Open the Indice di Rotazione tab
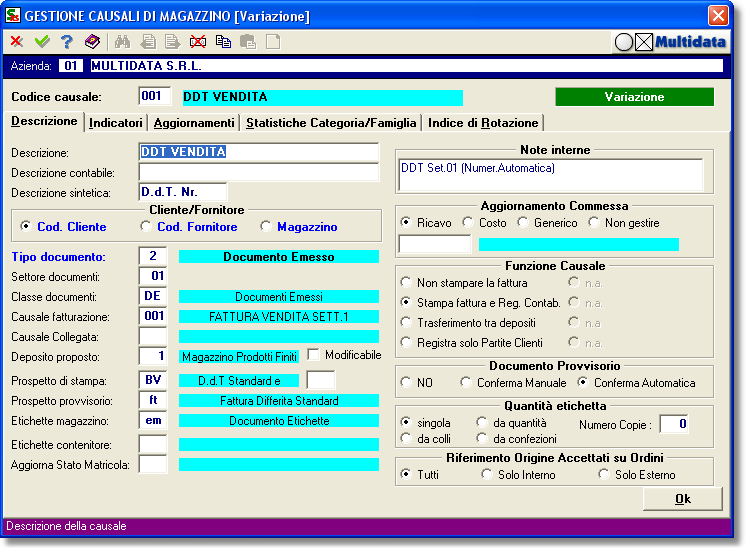Viewport: 746px width, 550px height. 483,123
